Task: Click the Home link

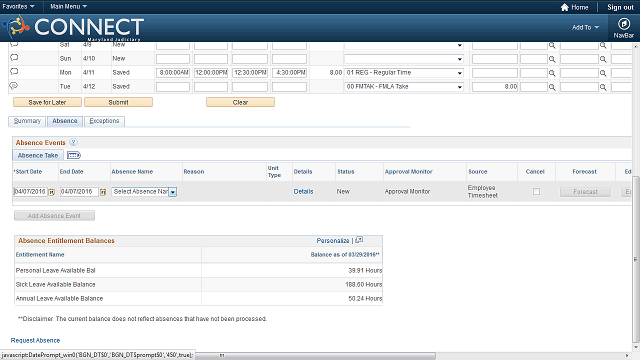Action: pos(580,7)
